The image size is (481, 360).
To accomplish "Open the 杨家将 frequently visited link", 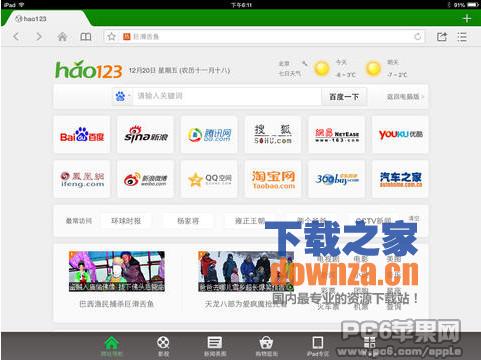I will coord(188,221).
